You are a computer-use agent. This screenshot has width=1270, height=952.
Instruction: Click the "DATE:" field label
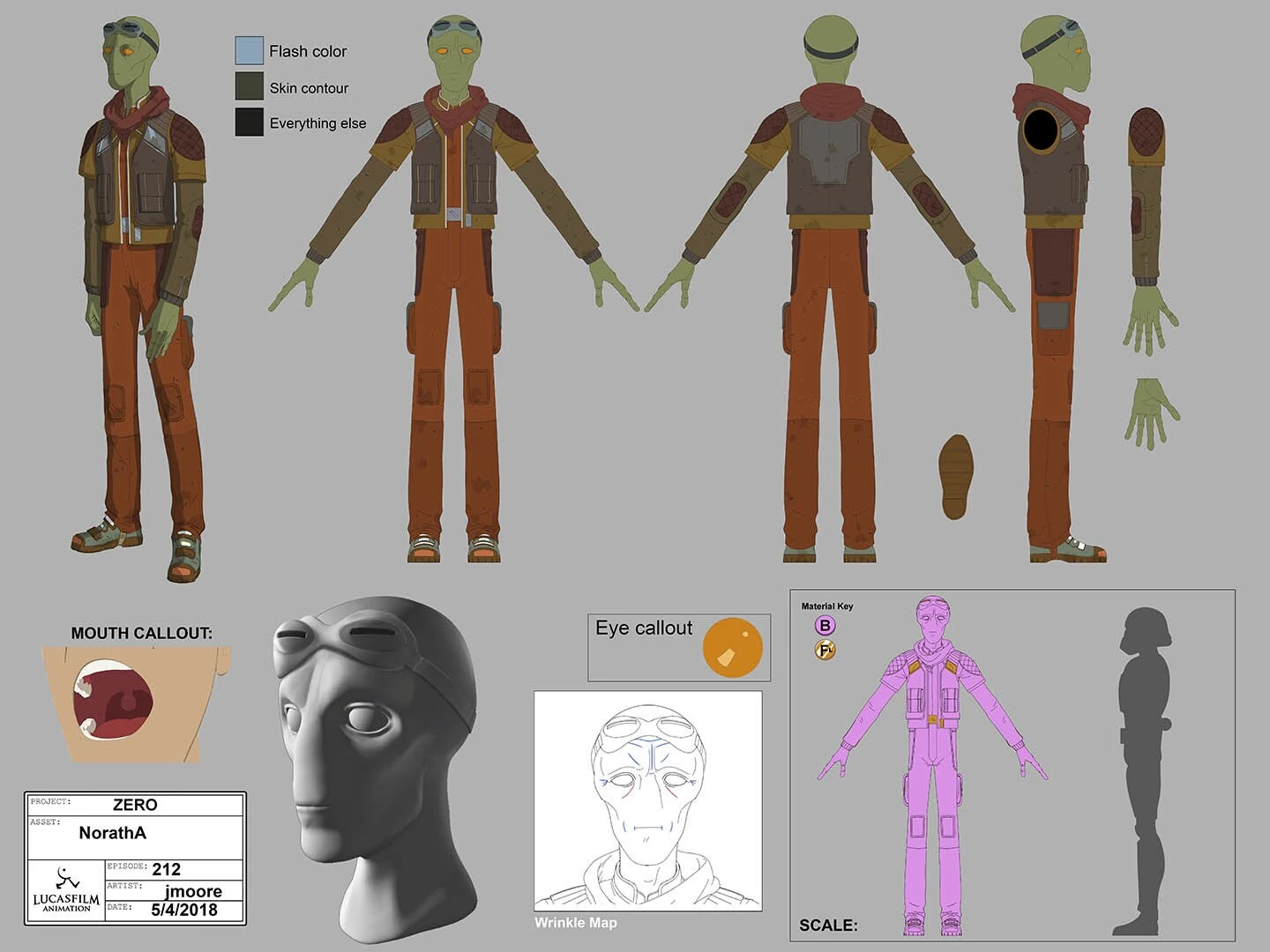coord(119,906)
